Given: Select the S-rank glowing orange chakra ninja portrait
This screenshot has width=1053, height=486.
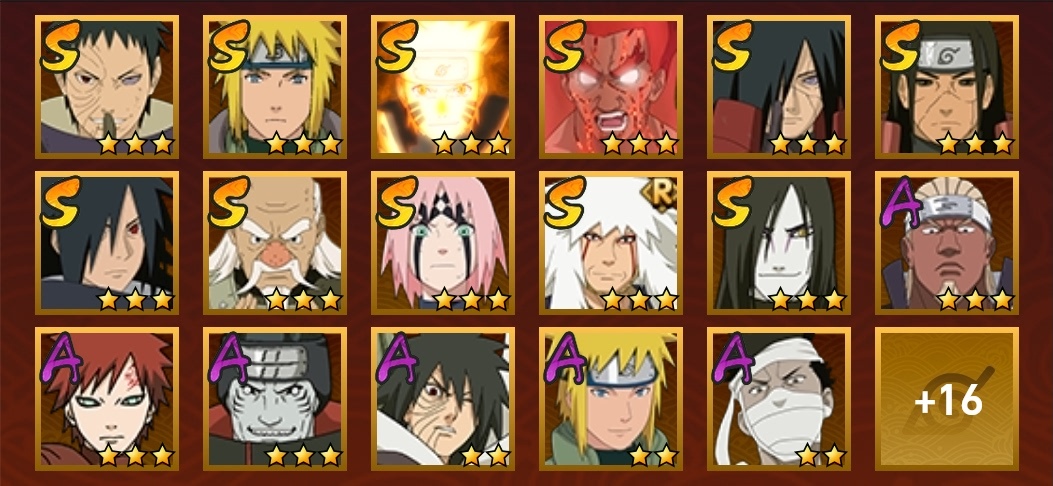Looking at the screenshot, I should (x=443, y=87).
